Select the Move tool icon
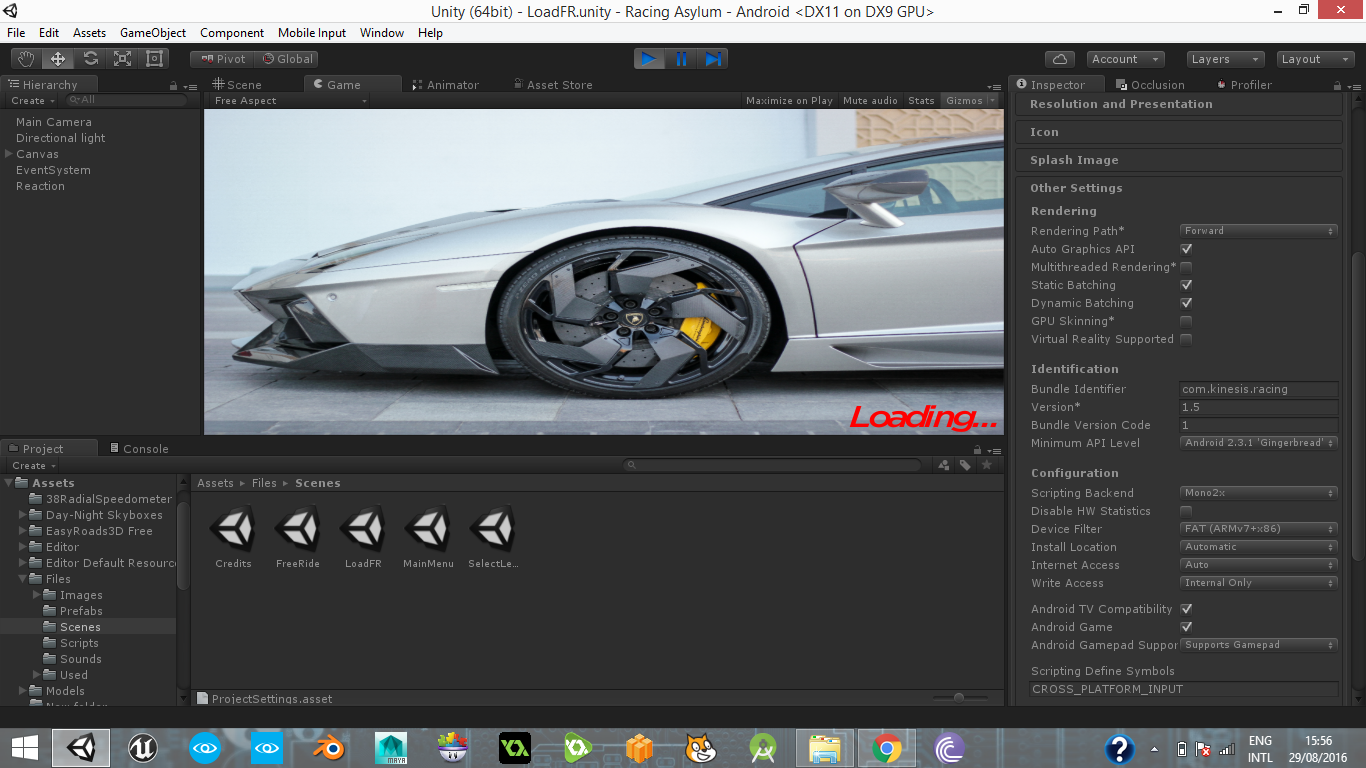The image size is (1366, 768). (x=58, y=59)
